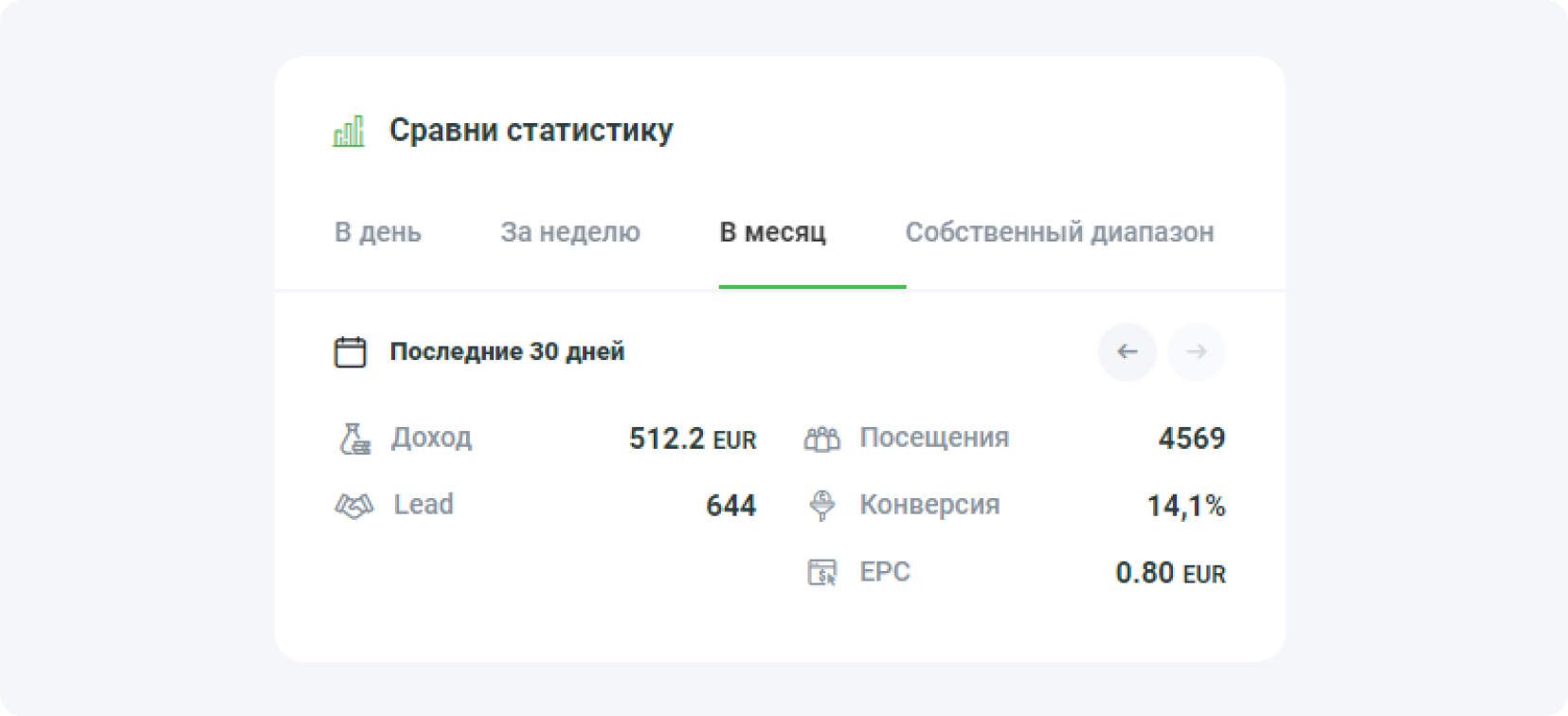Click the left arrow navigation circle
This screenshot has height=716, width=1568.
tap(1126, 351)
